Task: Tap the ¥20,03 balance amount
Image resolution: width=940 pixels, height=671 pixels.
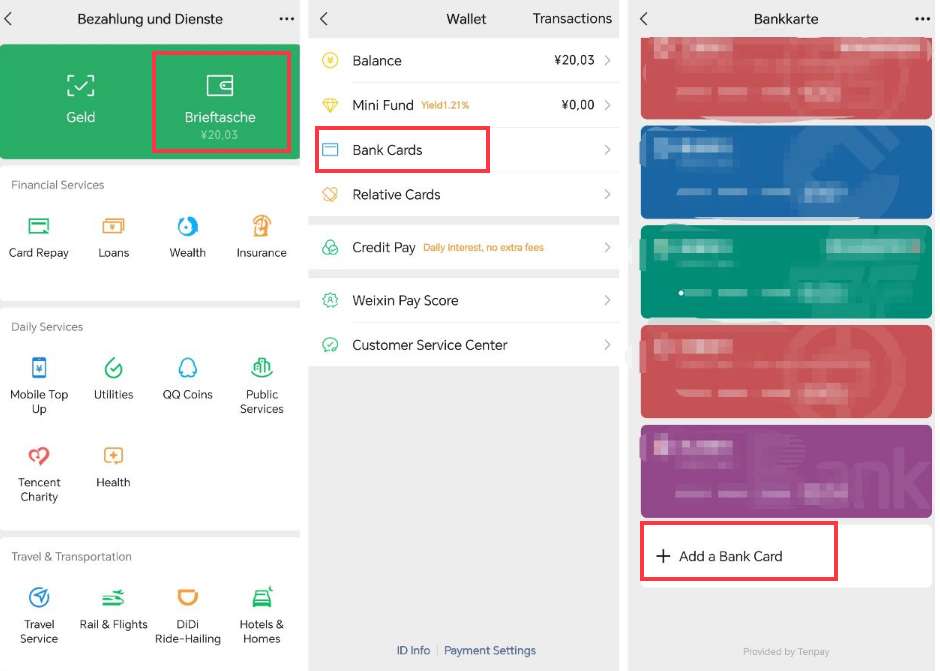Action: coord(574,60)
